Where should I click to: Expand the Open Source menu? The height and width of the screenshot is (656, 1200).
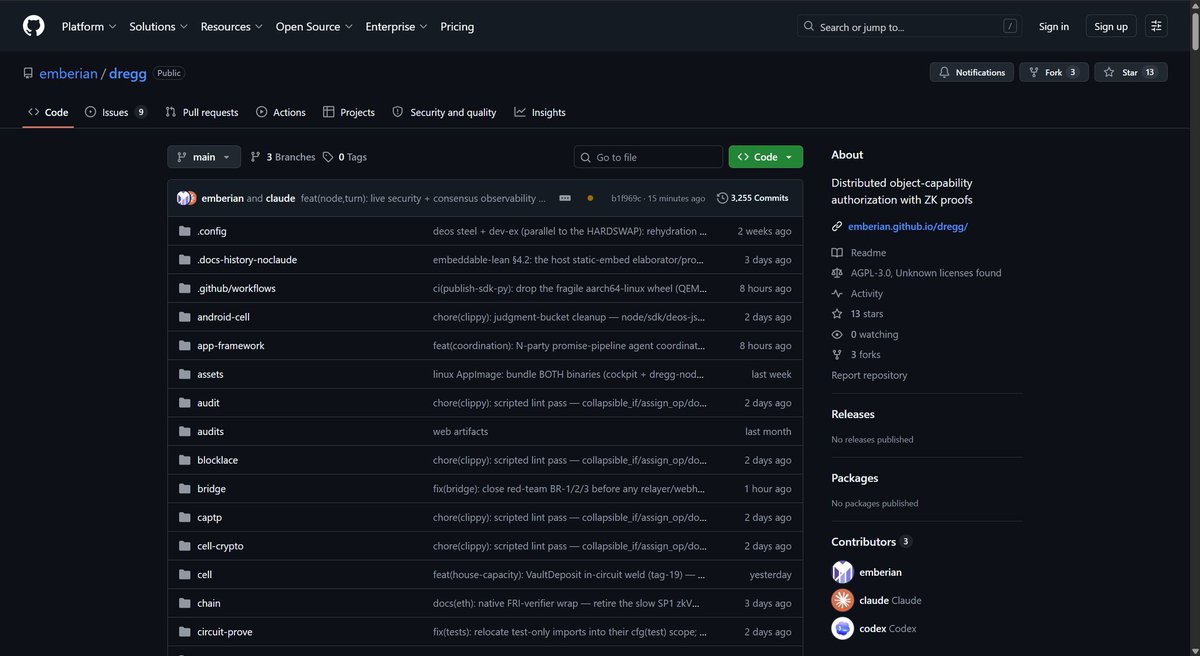[314, 27]
